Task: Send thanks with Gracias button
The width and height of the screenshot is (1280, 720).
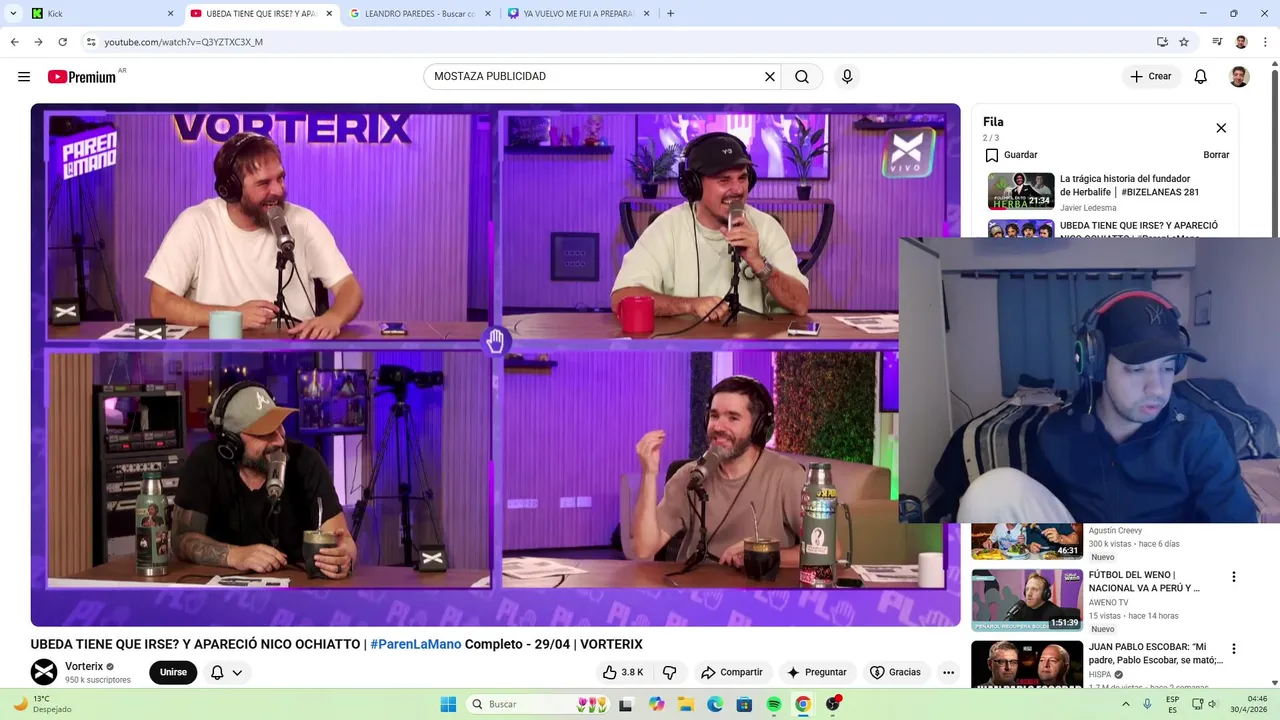Action: 895,672
